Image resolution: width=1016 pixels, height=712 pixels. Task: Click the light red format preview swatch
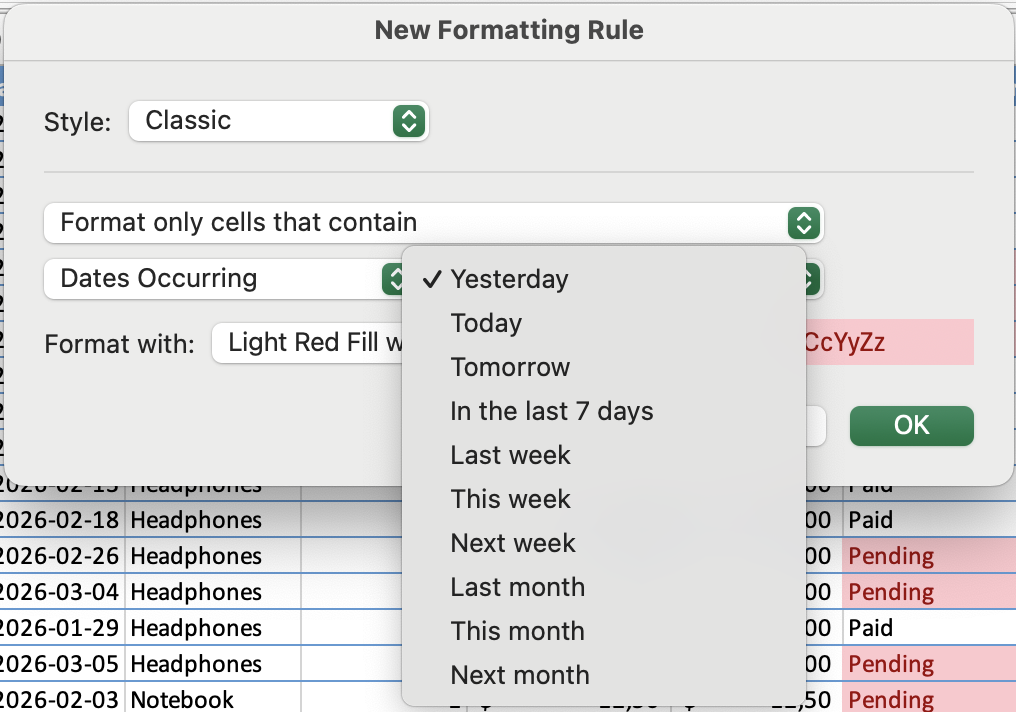pos(888,343)
